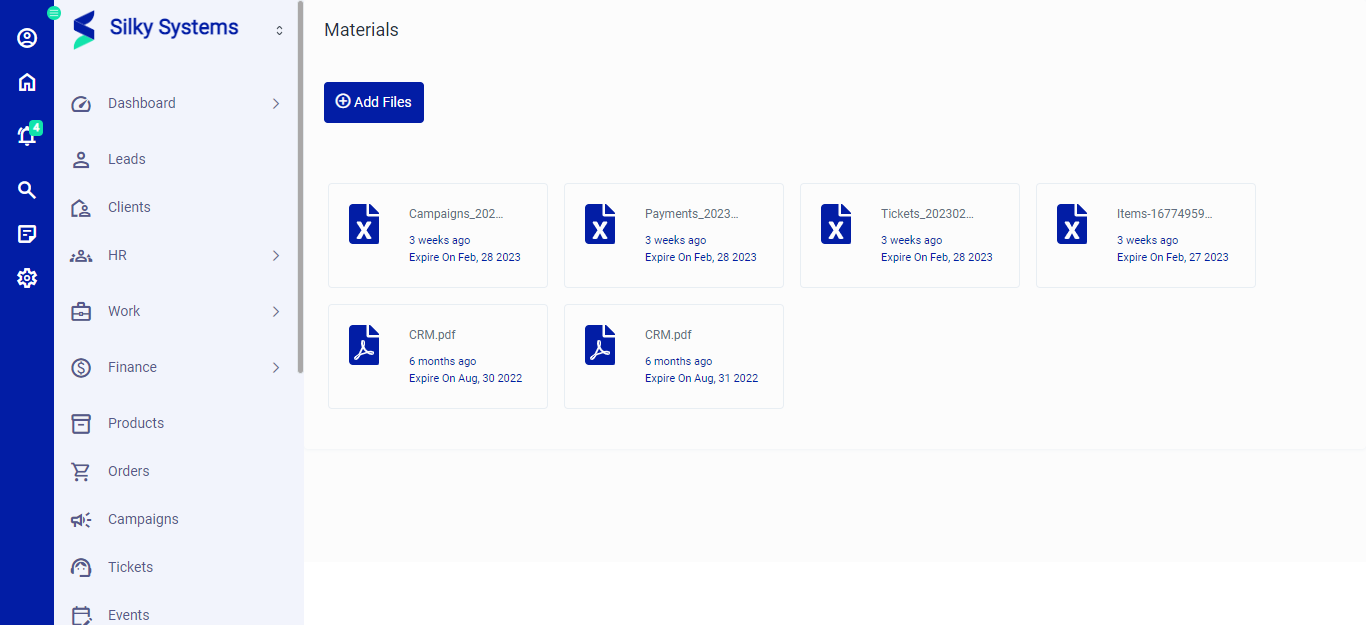1366x625 pixels.
Task: Select the Tickets_202302 file card
Action: 909,235
